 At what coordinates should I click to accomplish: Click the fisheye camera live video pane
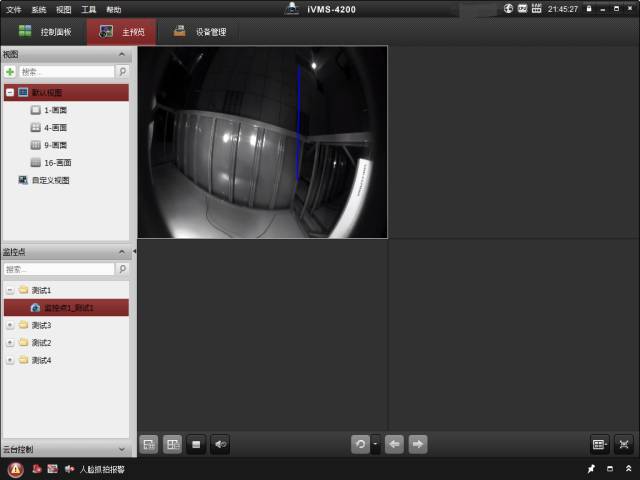tap(262, 142)
